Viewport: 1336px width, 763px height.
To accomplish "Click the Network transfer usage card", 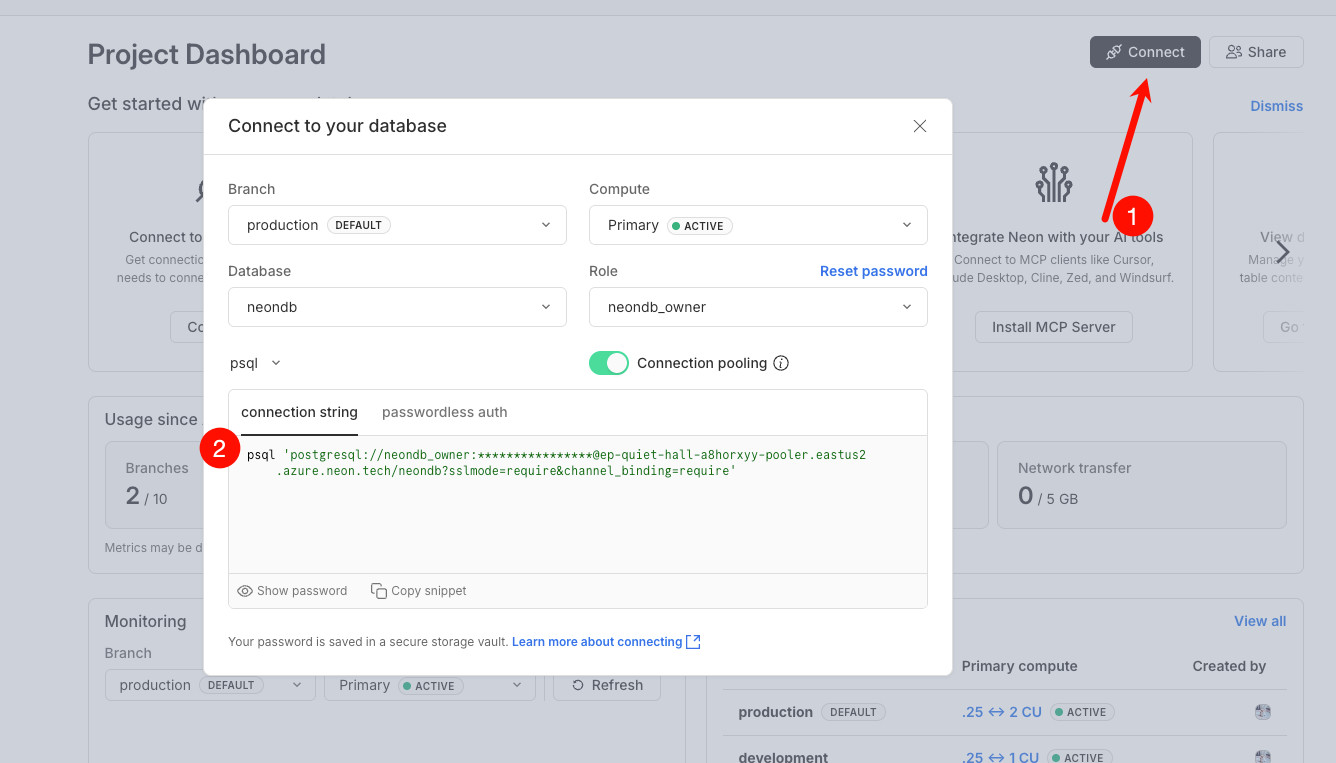I will tap(1141, 485).
